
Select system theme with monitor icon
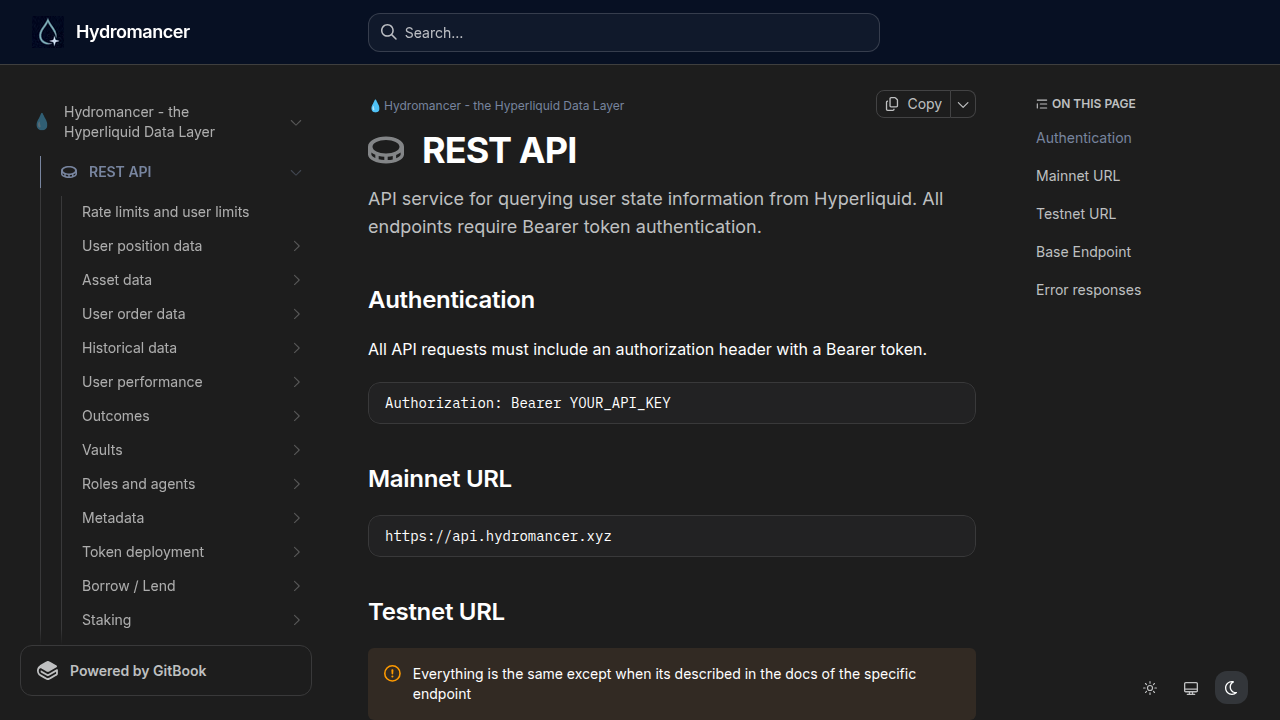[1191, 688]
